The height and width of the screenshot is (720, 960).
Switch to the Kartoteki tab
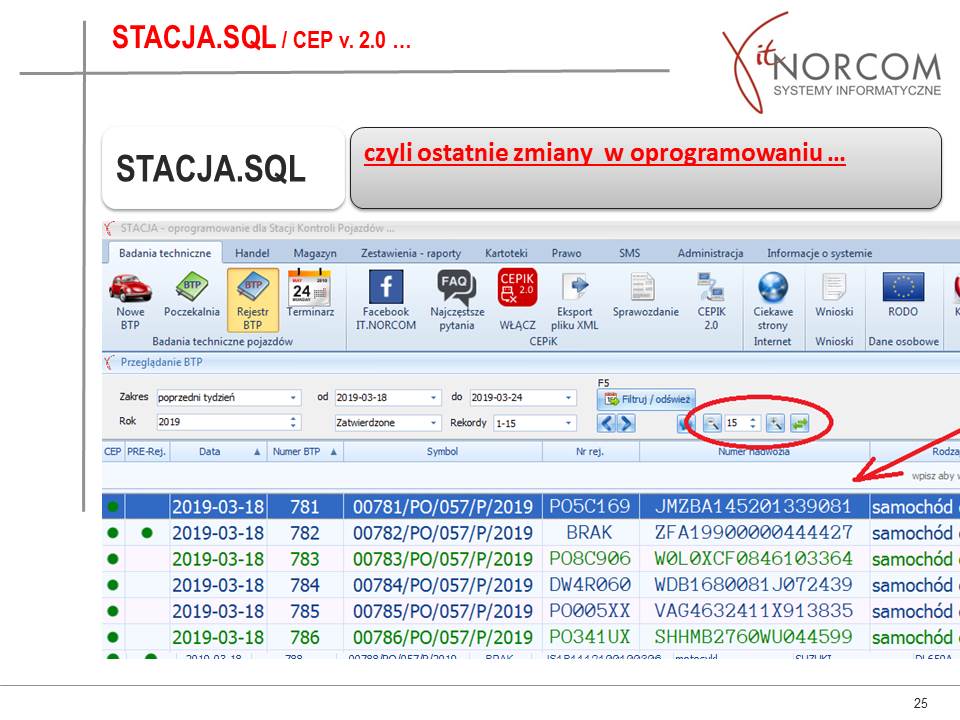coord(506,253)
